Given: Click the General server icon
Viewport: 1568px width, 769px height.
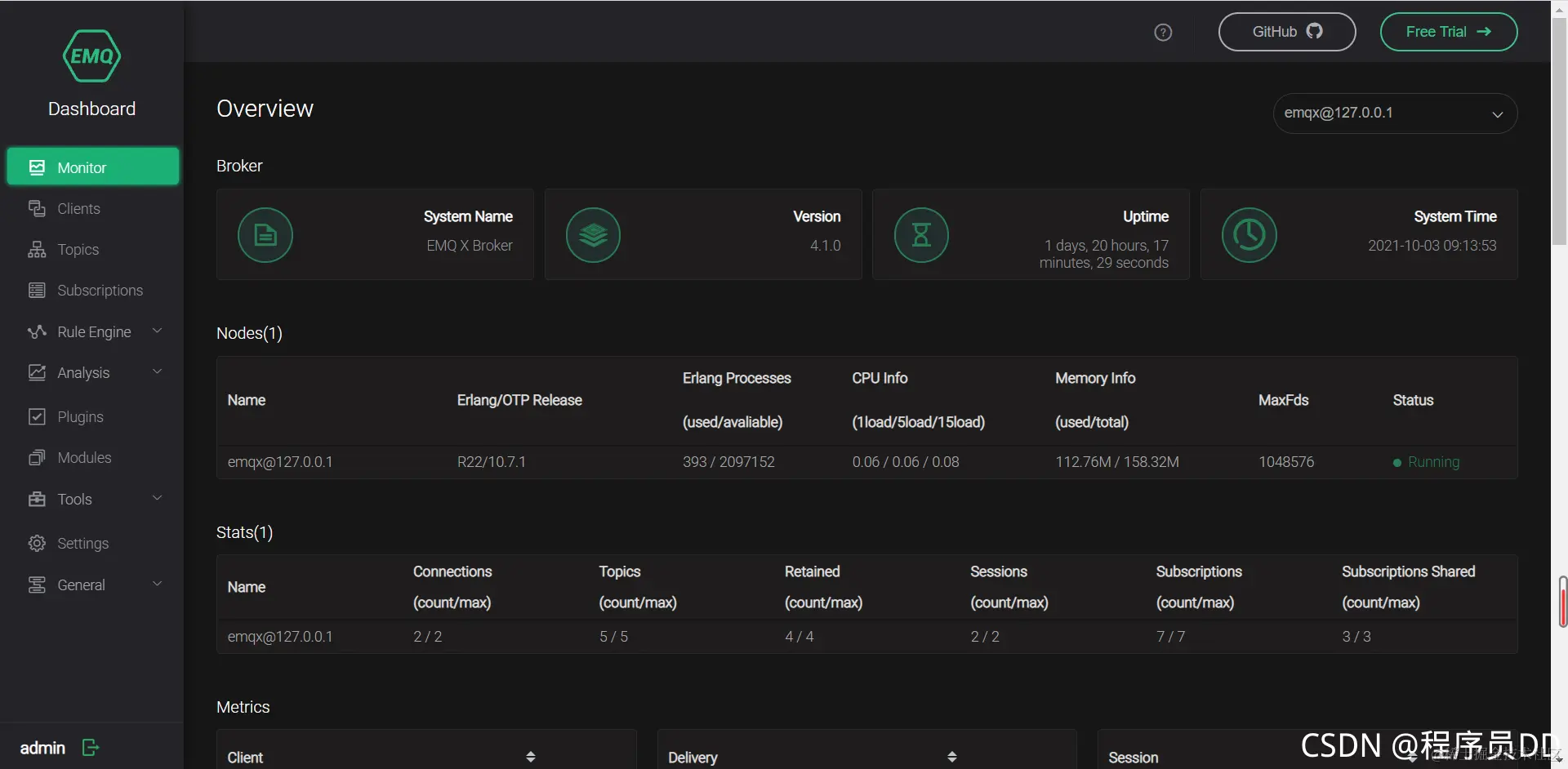Looking at the screenshot, I should coord(37,585).
